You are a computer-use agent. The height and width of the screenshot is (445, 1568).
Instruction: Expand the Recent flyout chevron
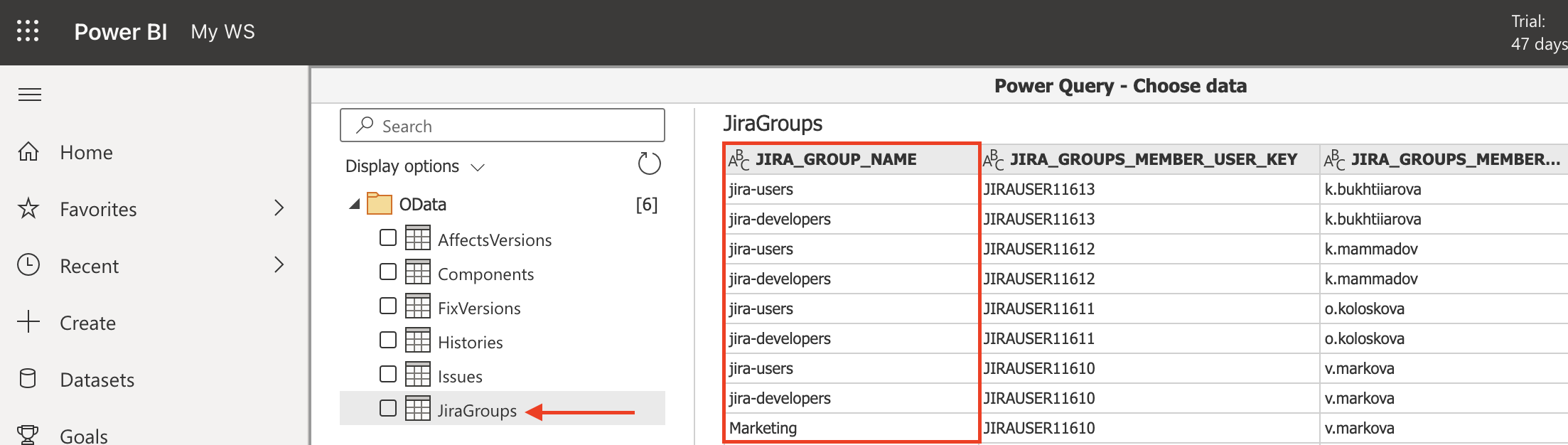point(279,265)
